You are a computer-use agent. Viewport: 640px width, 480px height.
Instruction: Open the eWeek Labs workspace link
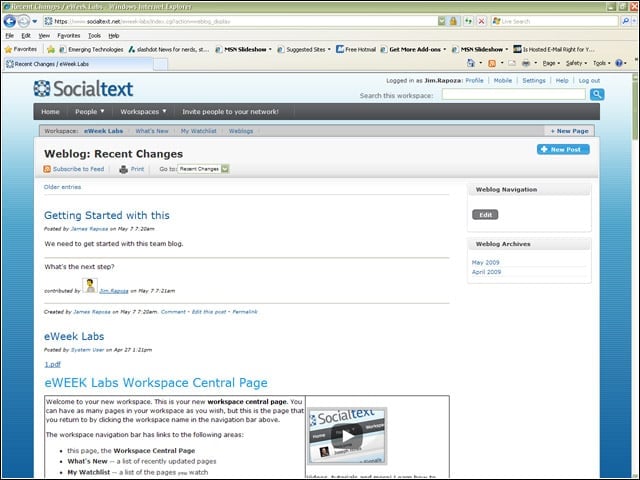click(103, 131)
